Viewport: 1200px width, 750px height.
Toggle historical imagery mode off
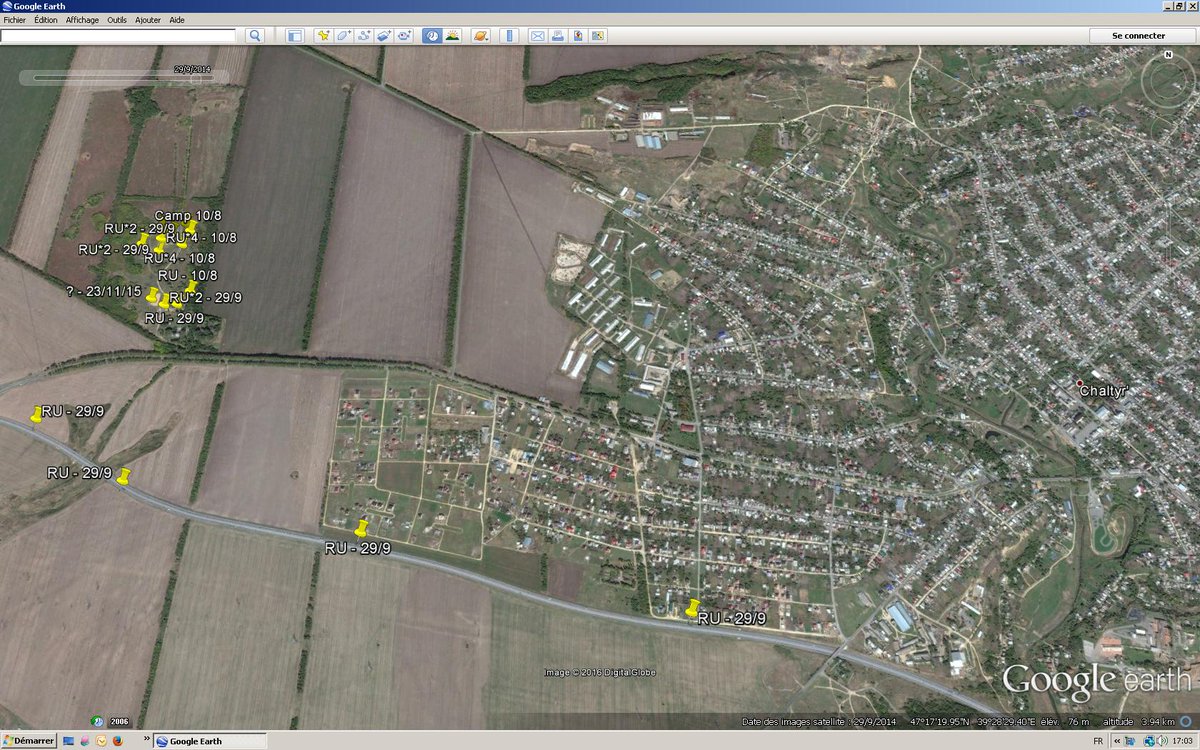[x=430, y=34]
